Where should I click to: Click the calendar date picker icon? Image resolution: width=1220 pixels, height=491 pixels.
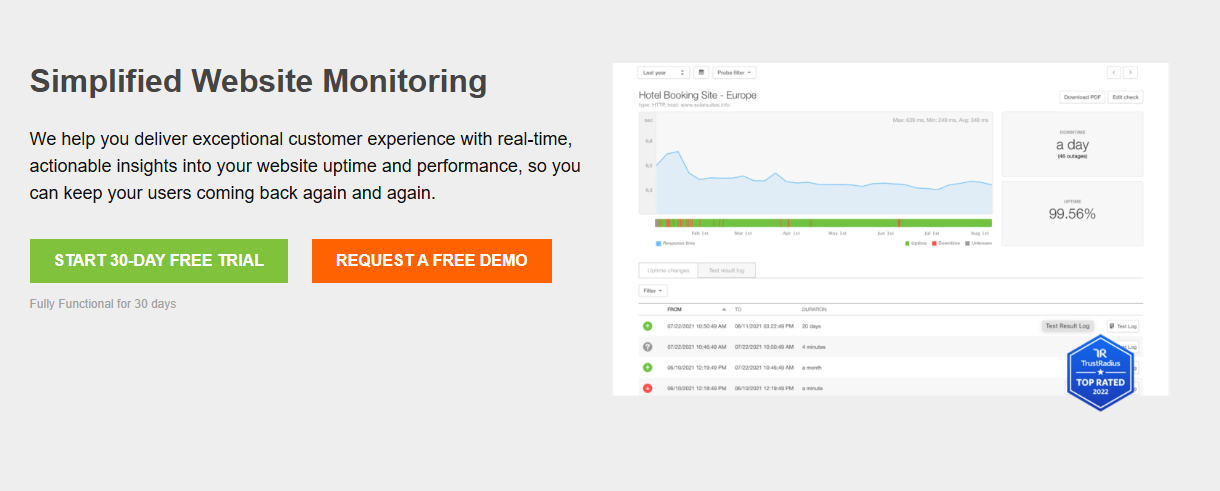point(701,73)
